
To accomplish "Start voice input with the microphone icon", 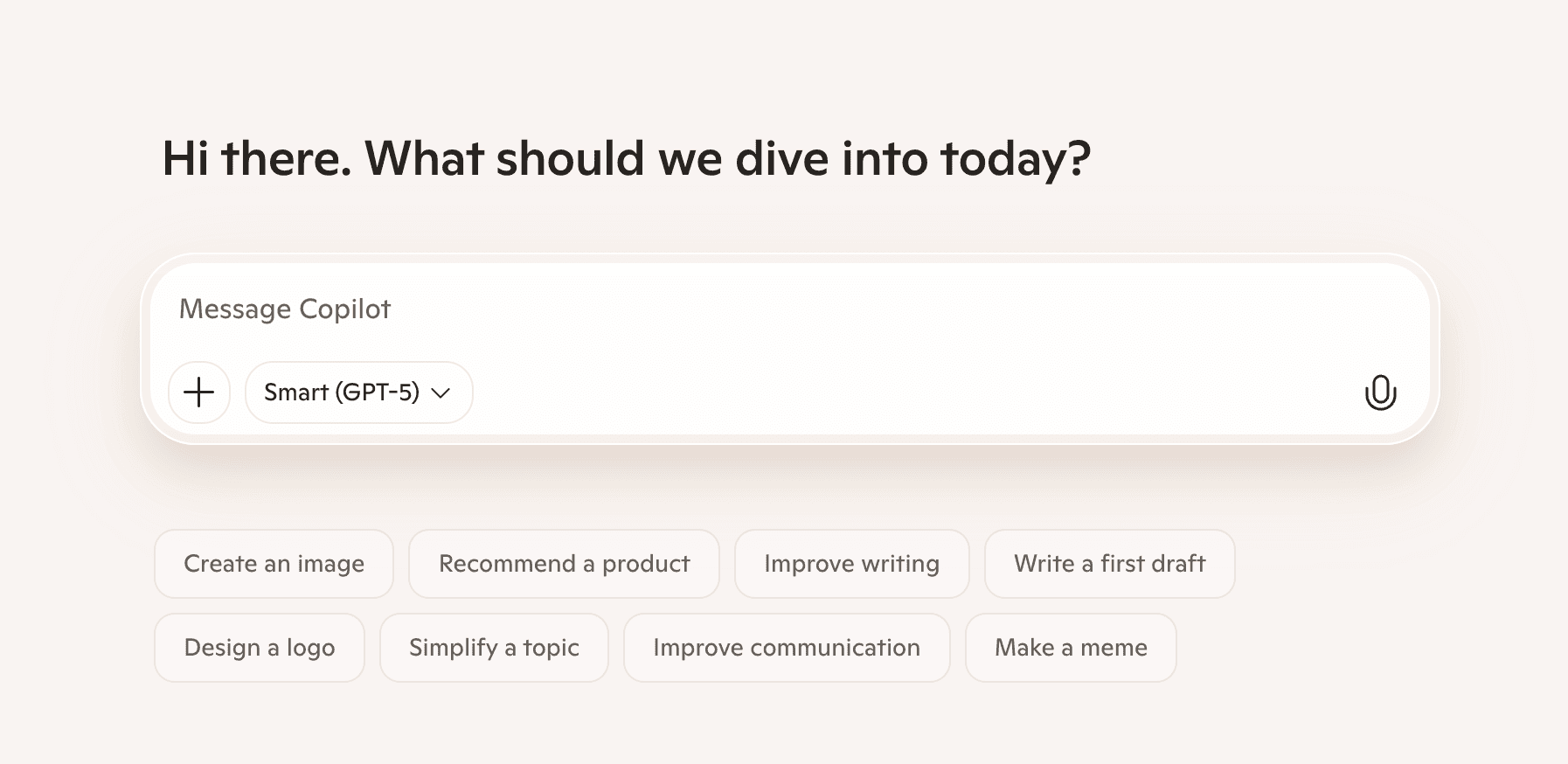I will coord(1380,392).
